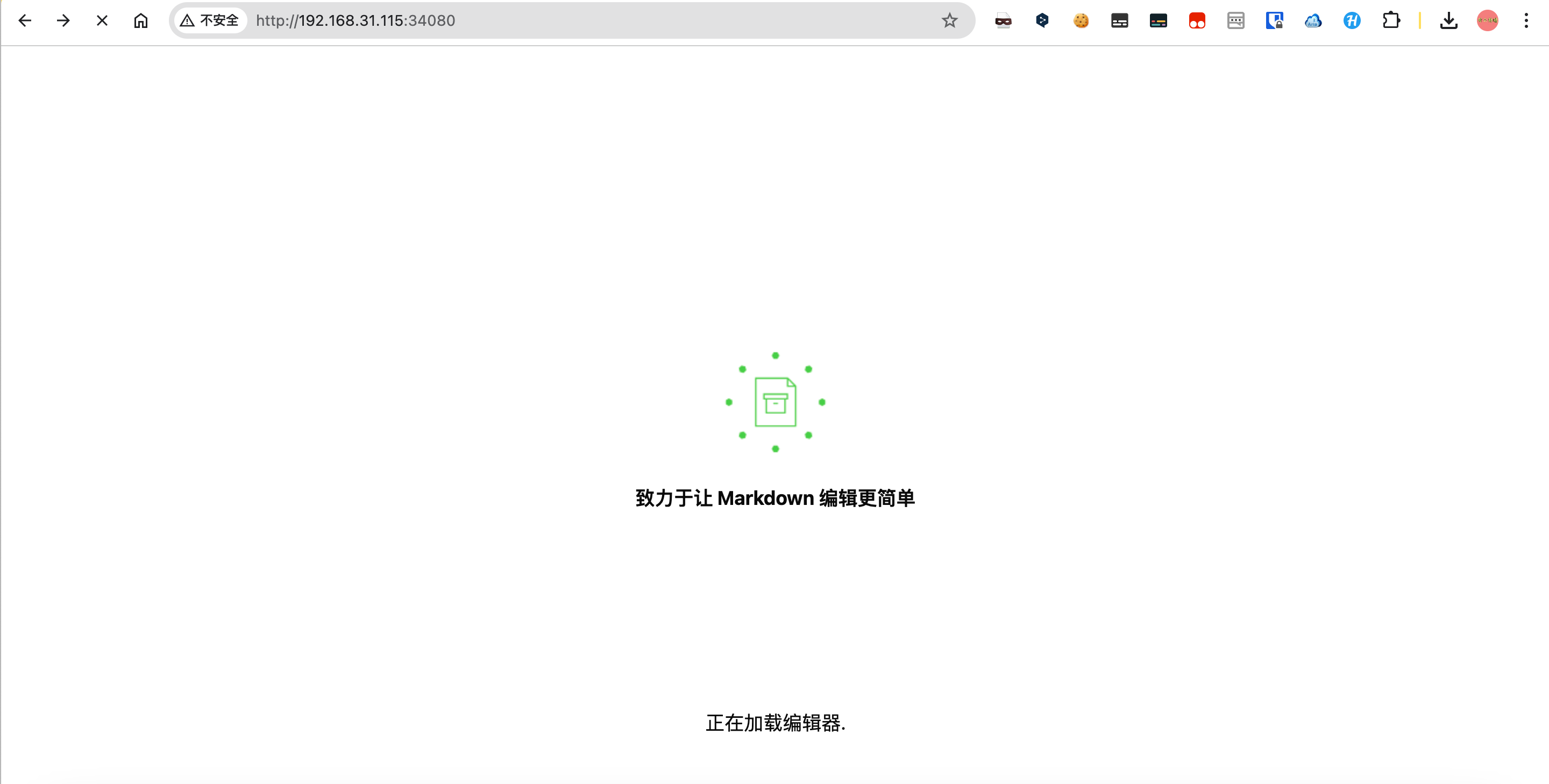Image resolution: width=1549 pixels, height=784 pixels.
Task: Open the dark grey subtitles extension
Action: [x=1120, y=21]
